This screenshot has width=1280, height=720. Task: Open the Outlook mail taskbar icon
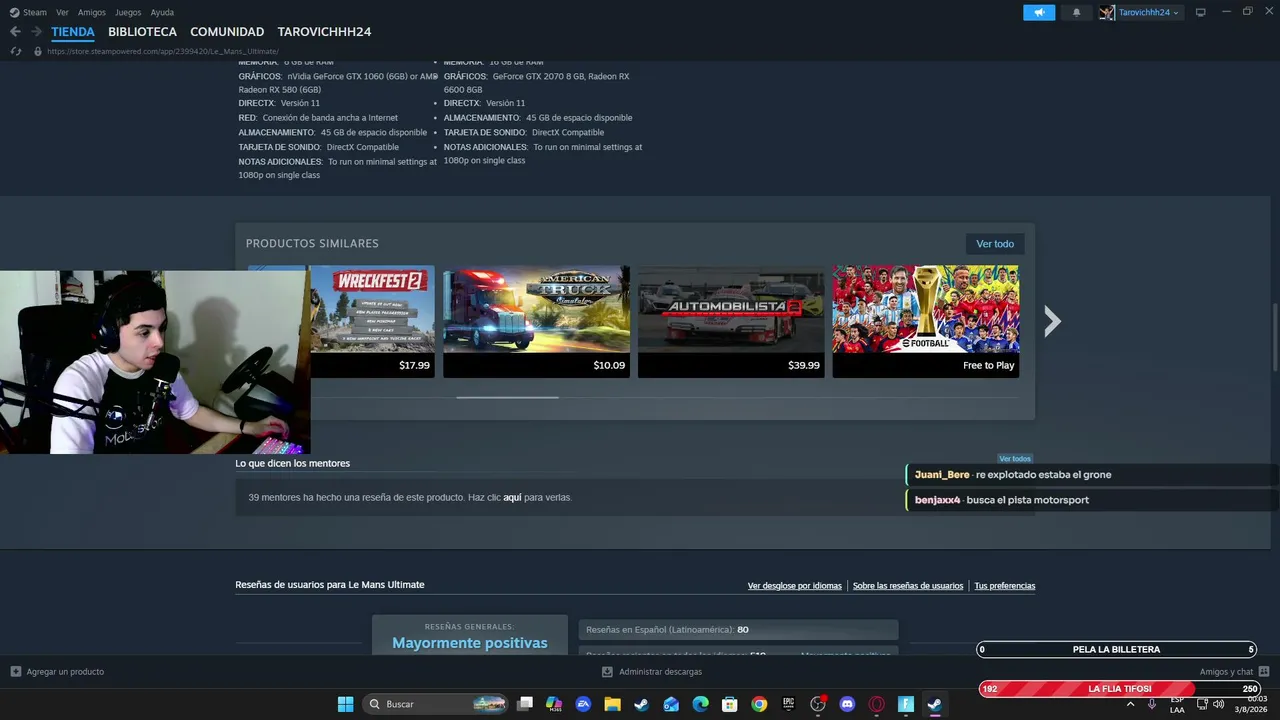(671, 704)
